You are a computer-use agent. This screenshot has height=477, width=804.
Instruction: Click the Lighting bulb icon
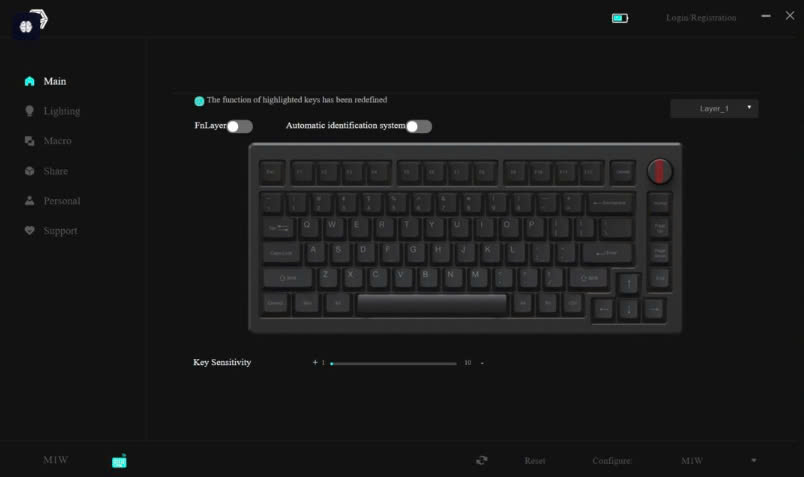click(x=29, y=111)
